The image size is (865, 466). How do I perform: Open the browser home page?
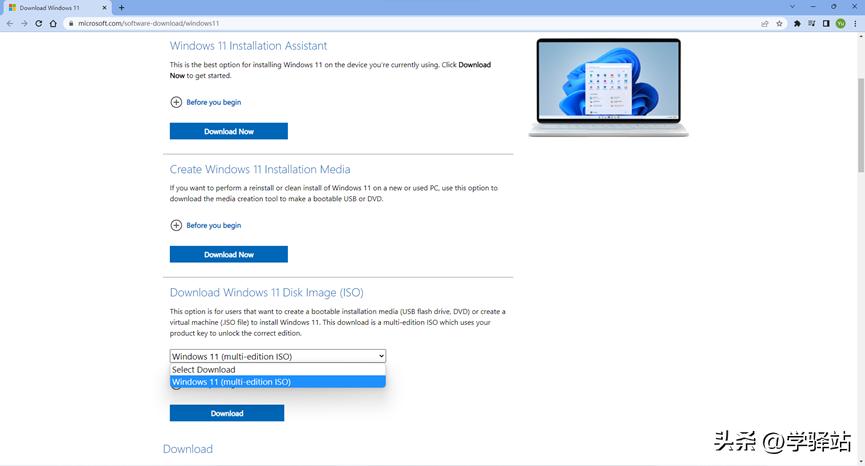click(53, 24)
